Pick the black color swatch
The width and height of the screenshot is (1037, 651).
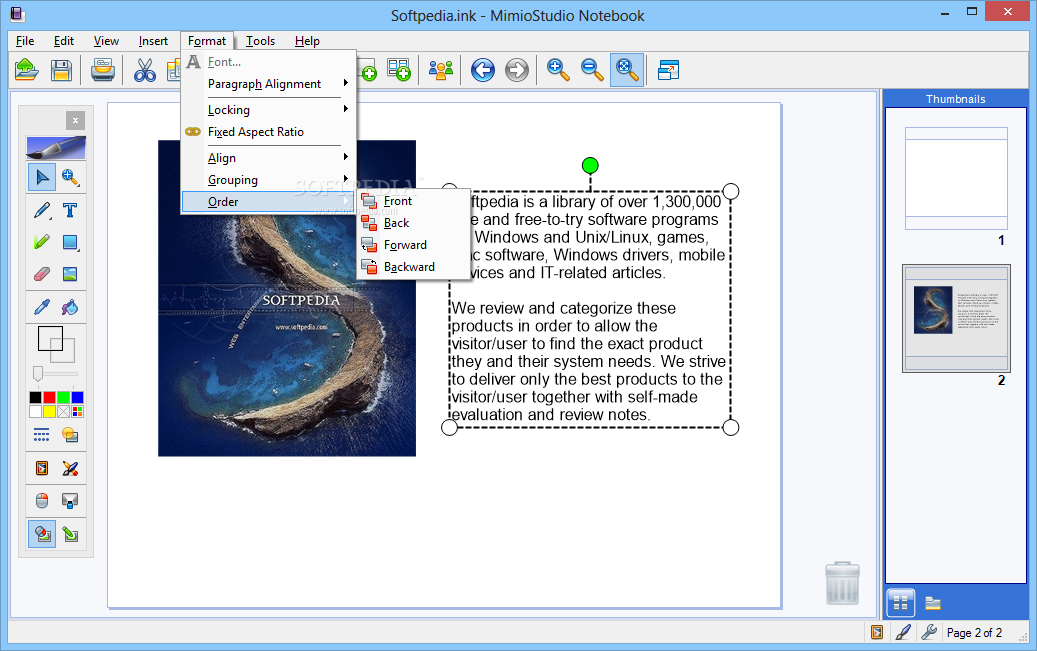[x=36, y=398]
